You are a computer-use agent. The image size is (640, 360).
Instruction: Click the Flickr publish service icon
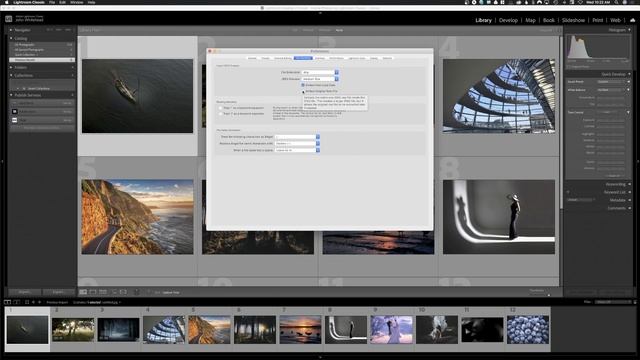[15, 120]
